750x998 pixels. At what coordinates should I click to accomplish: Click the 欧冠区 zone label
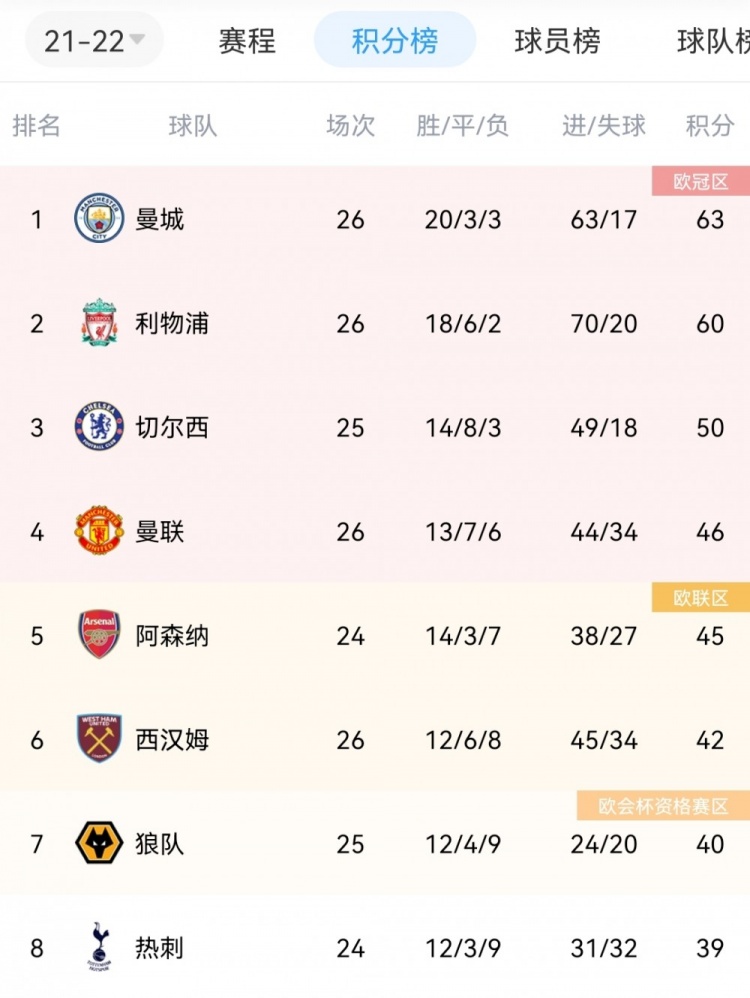point(700,181)
